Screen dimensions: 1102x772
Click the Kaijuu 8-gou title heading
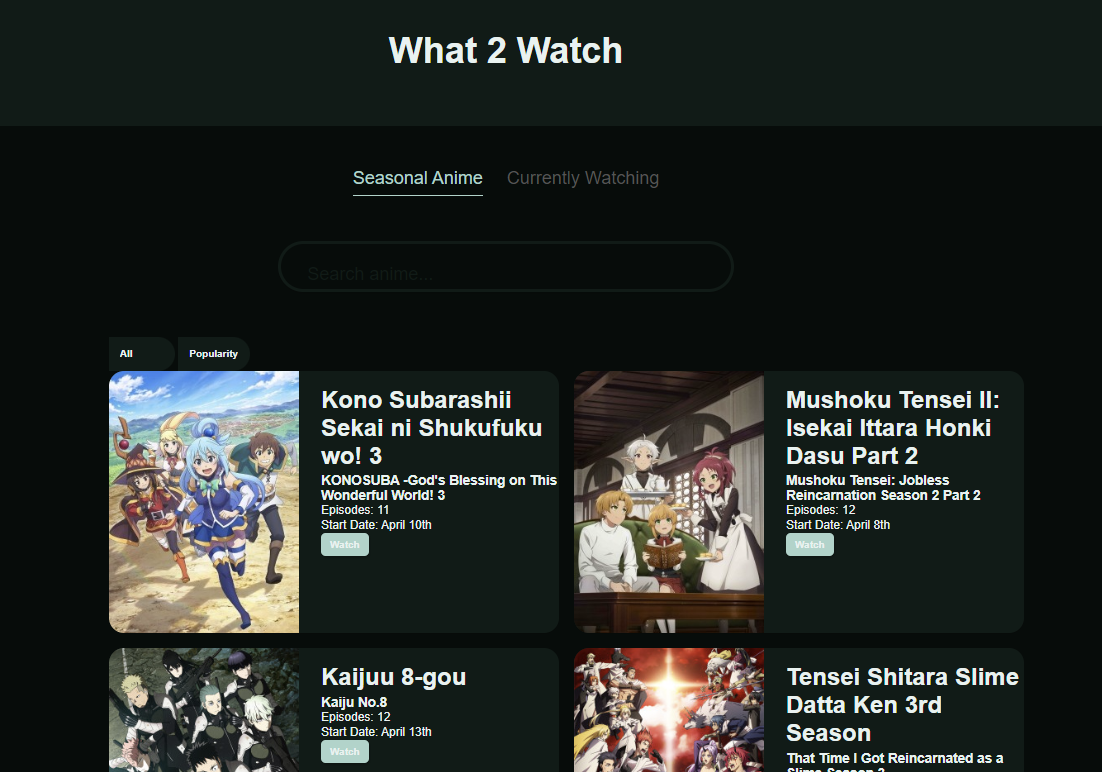tap(393, 677)
